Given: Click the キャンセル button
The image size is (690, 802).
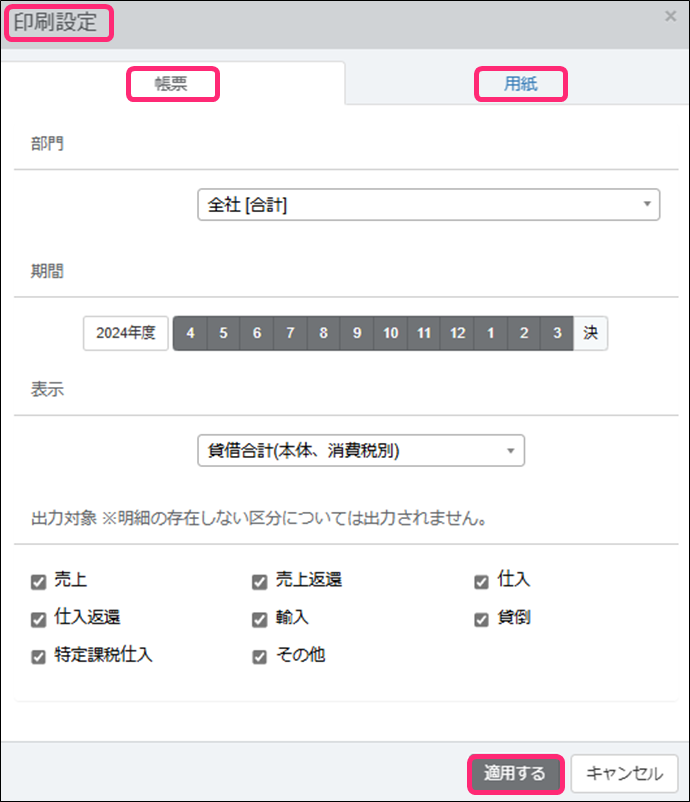Looking at the screenshot, I should (625, 773).
